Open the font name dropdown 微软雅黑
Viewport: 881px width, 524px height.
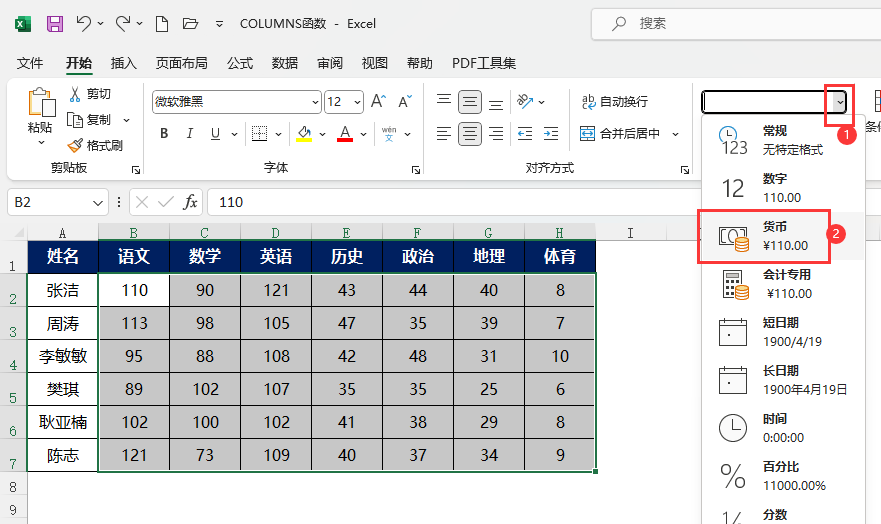(315, 102)
